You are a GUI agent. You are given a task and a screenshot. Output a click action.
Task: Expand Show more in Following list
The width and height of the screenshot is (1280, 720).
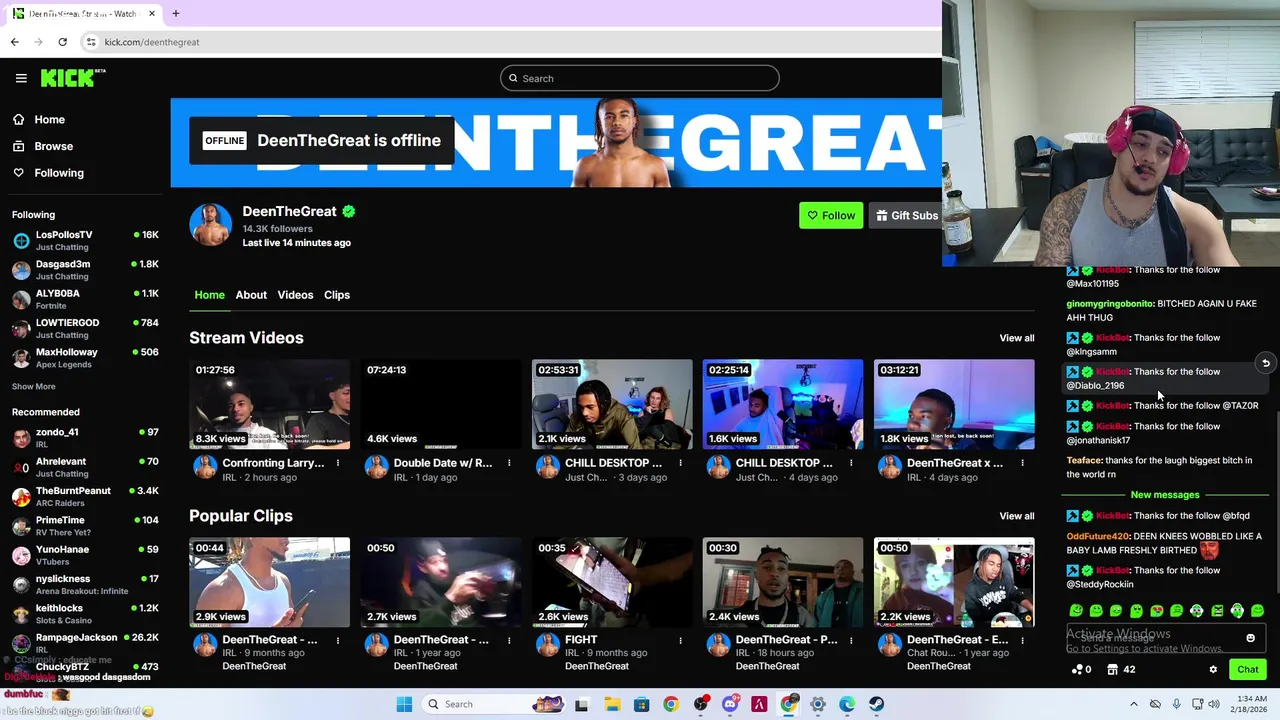[34, 386]
